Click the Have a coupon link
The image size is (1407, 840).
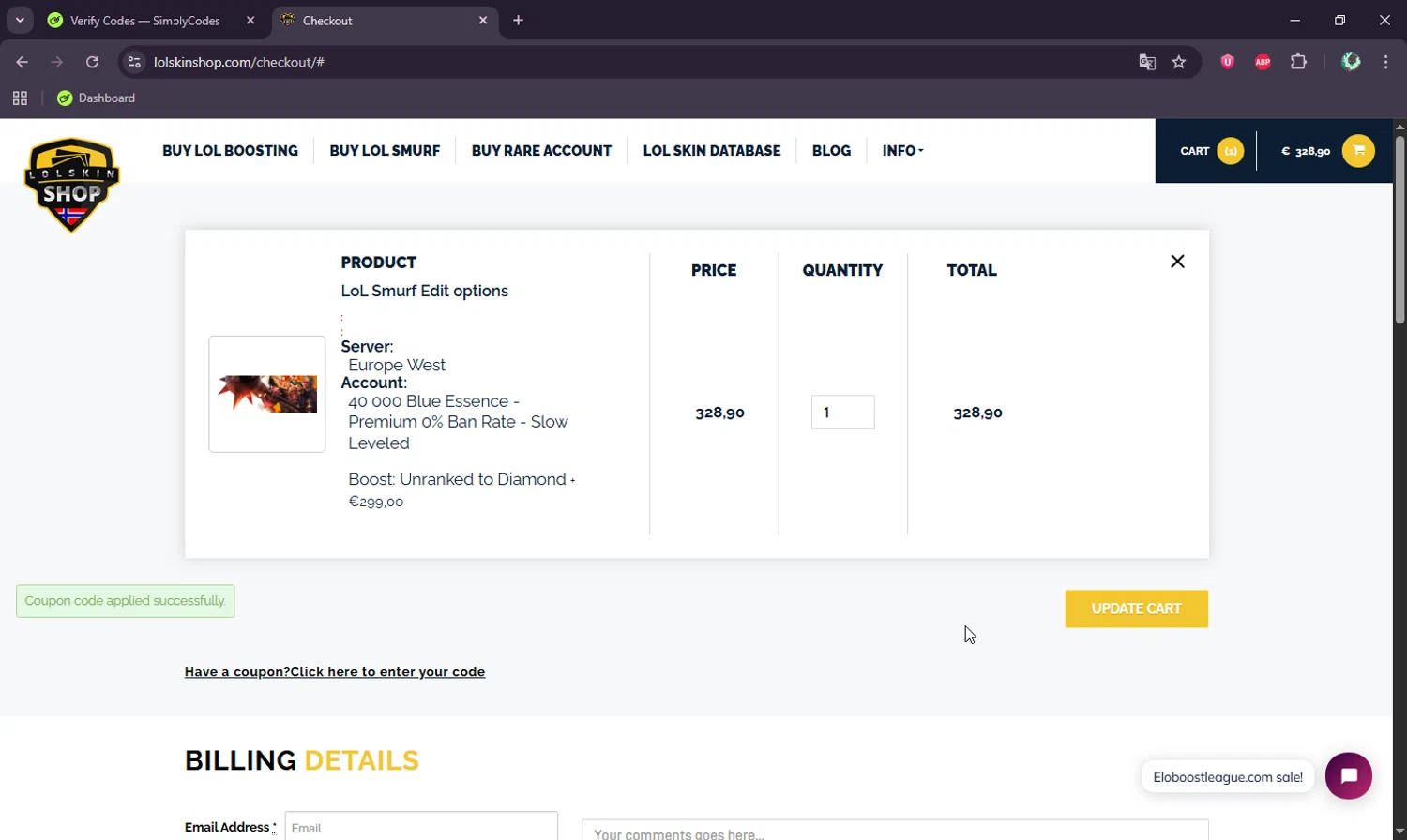point(335,671)
